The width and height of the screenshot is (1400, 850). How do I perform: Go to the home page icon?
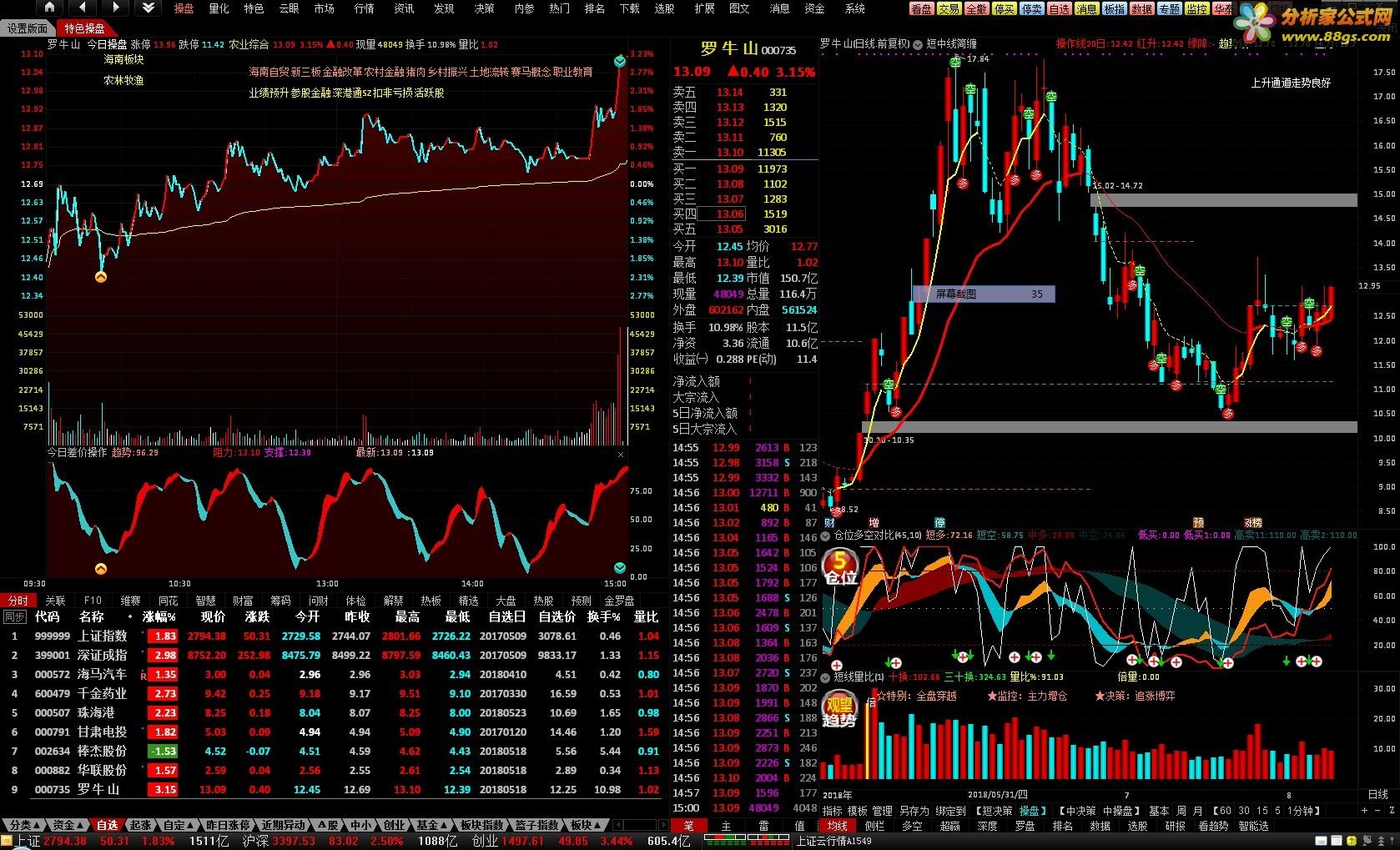(49, 8)
